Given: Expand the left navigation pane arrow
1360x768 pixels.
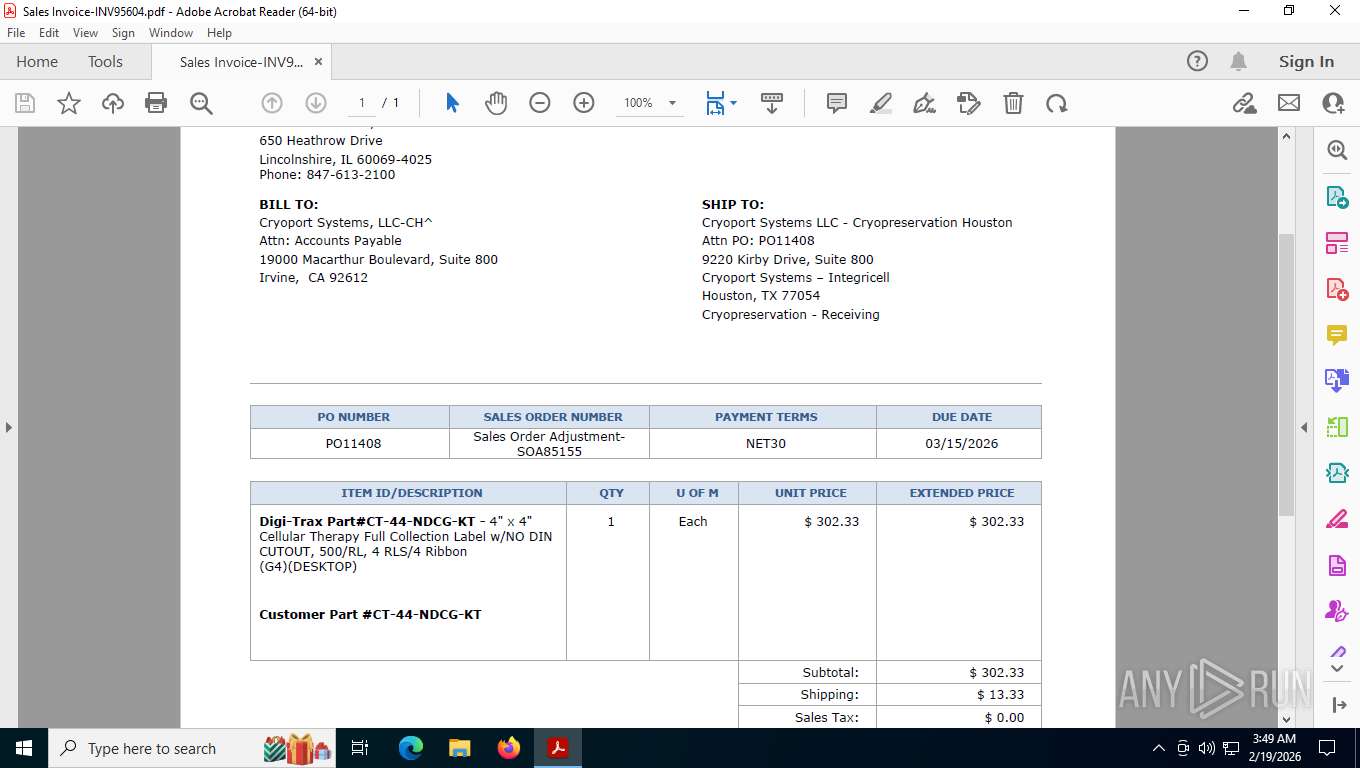Looking at the screenshot, I should (8, 427).
